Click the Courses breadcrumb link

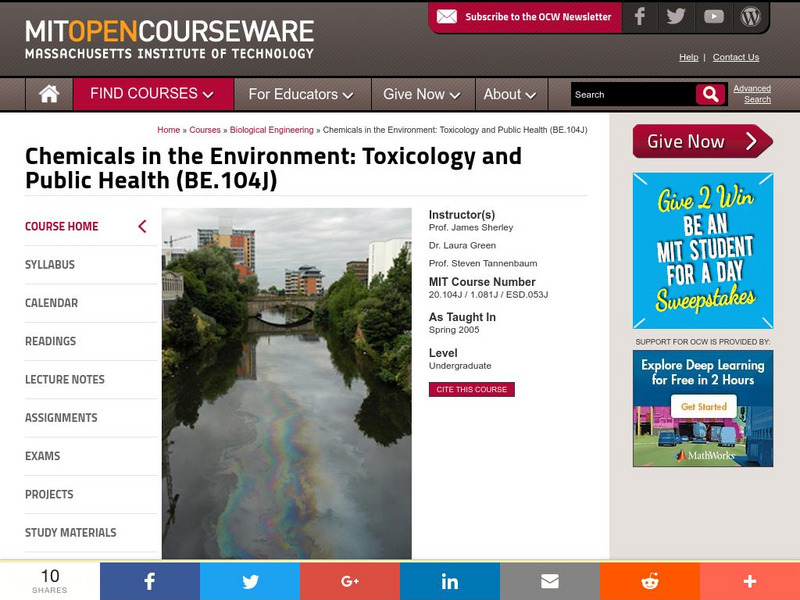point(205,130)
